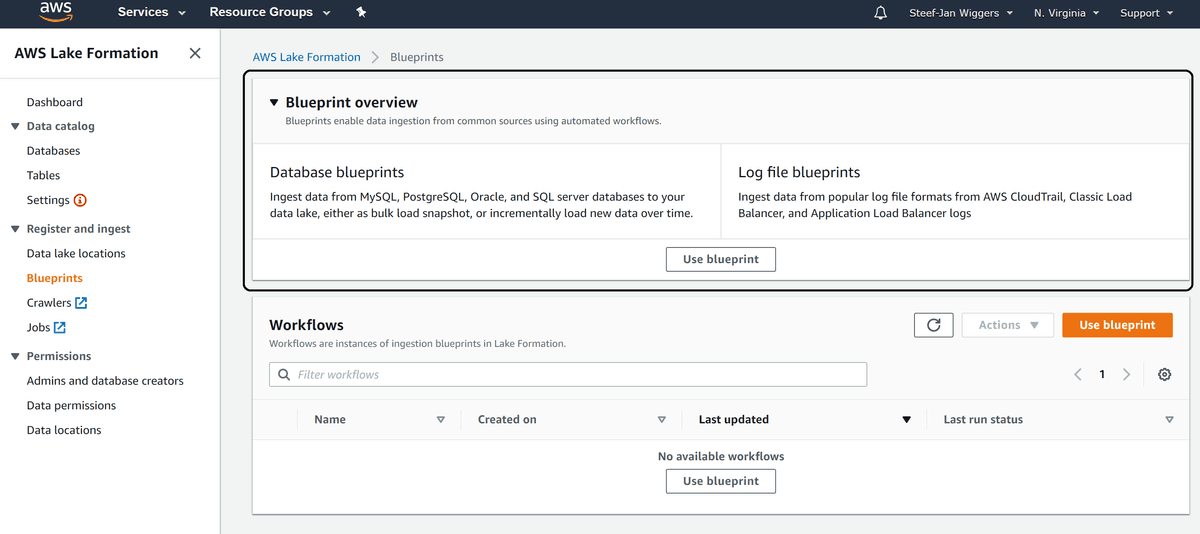Open the AWS home logo
Screen dimensions: 1200x534
[56, 12]
